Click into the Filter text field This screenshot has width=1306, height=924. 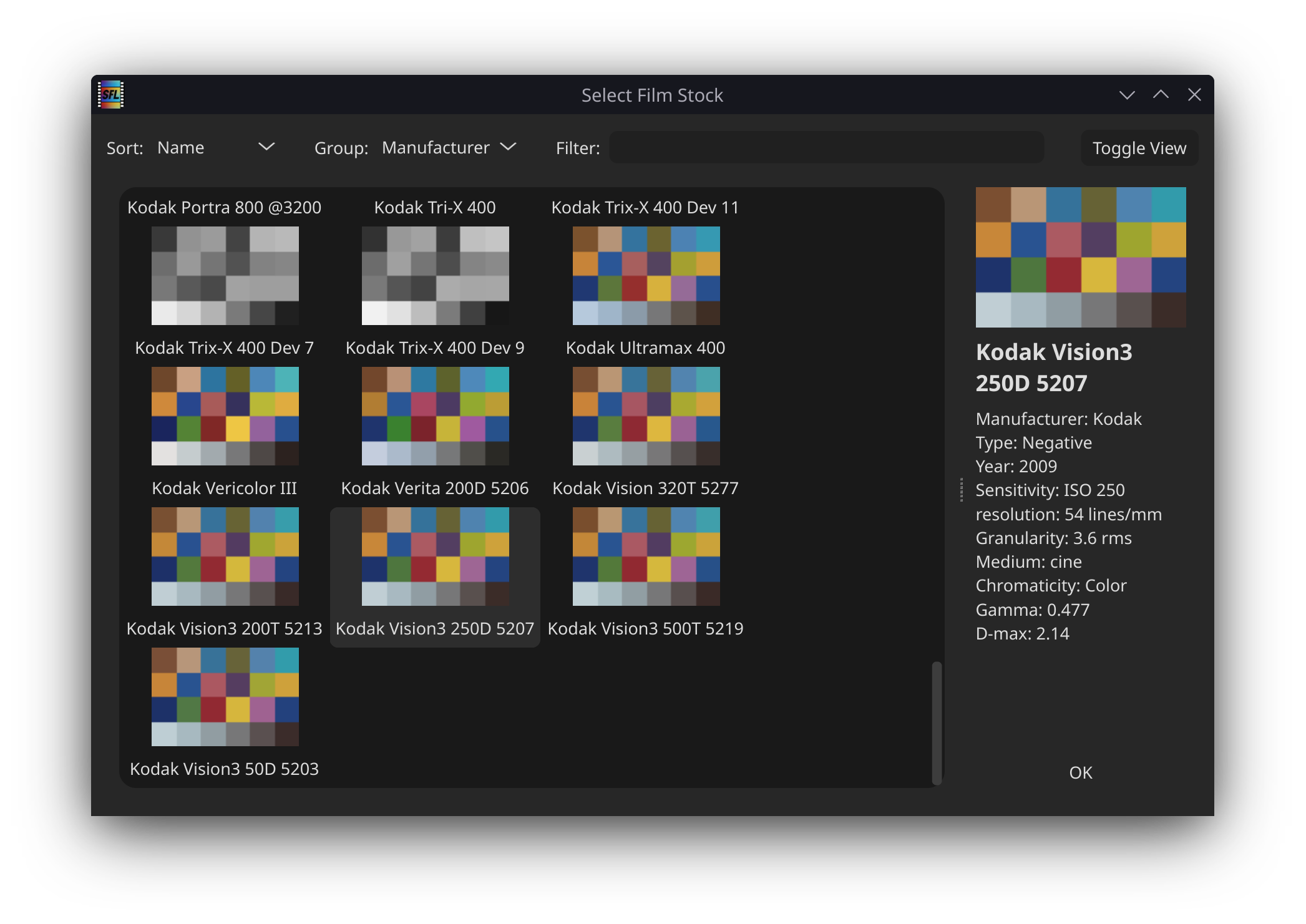(x=826, y=148)
